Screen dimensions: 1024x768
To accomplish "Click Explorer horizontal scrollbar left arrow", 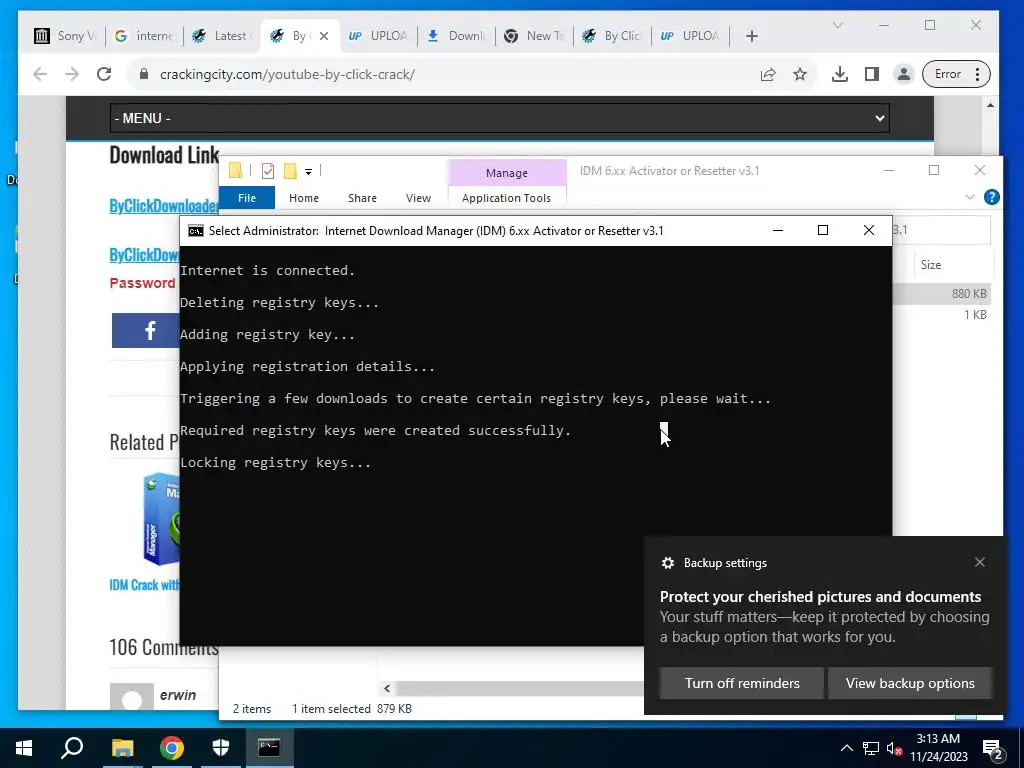I will click(387, 688).
